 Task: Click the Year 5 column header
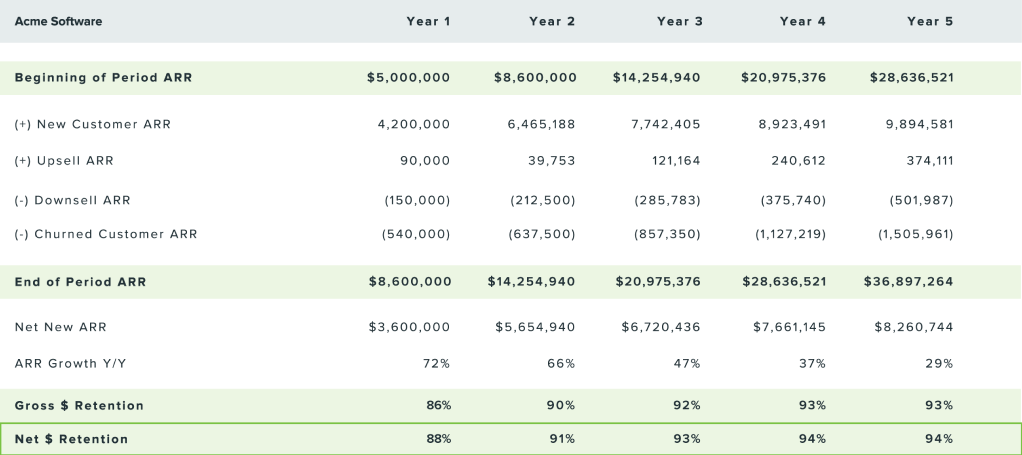(930, 21)
